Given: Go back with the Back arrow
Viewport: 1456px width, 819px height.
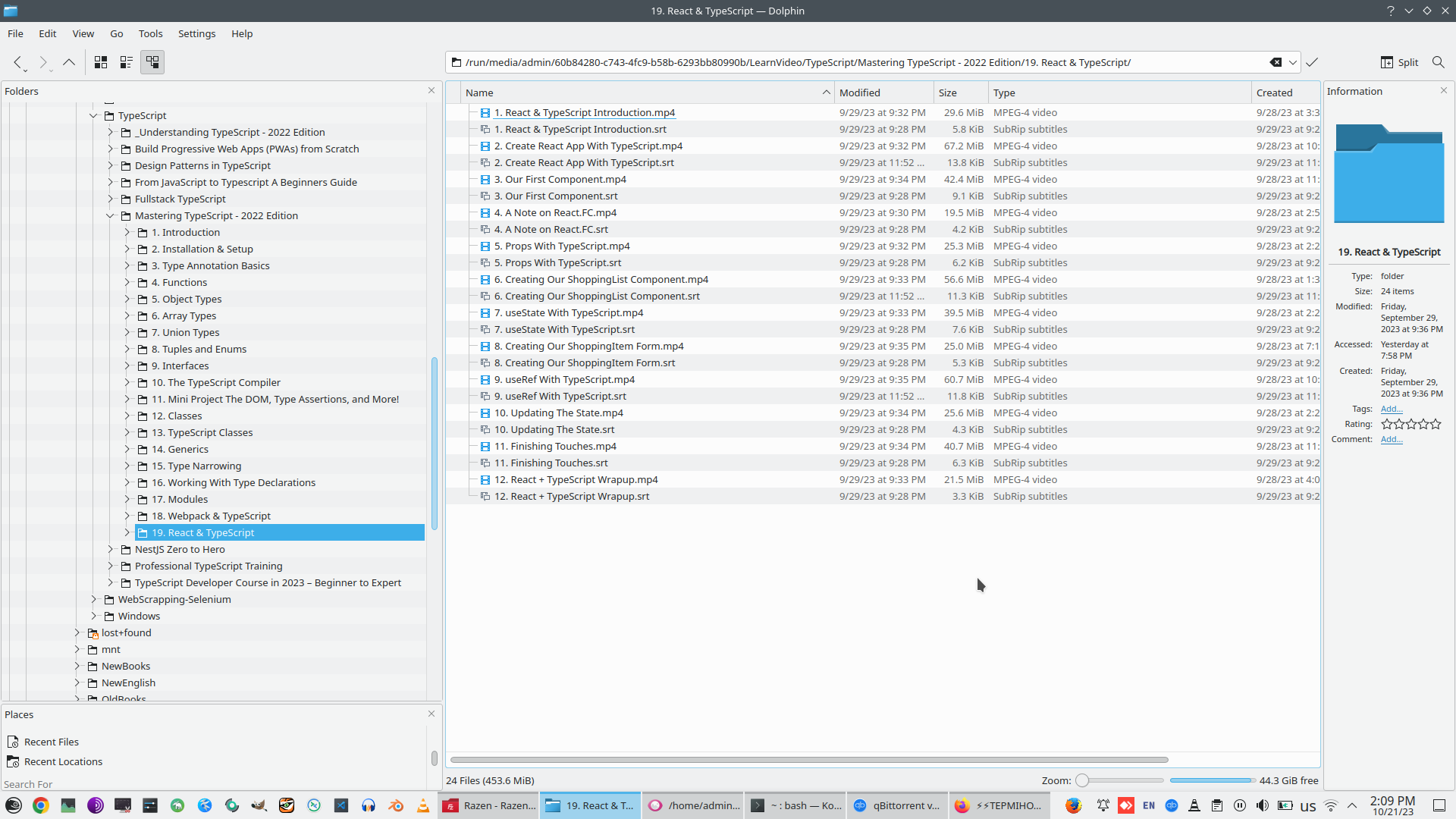Looking at the screenshot, I should pyautogui.click(x=17, y=62).
